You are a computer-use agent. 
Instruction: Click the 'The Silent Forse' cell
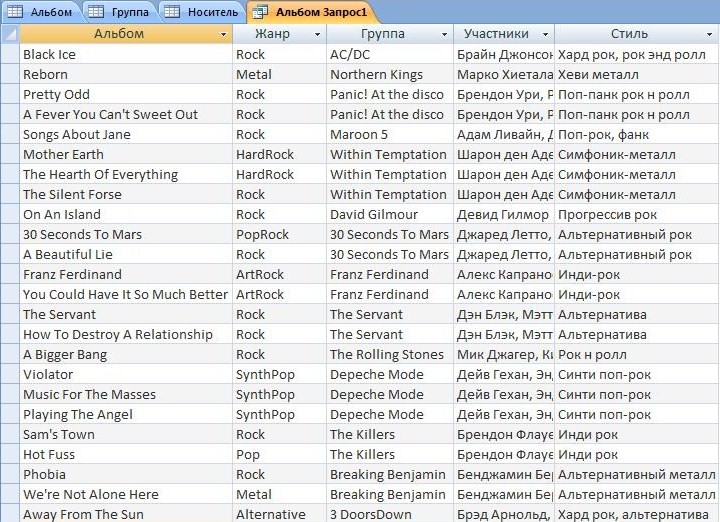tap(126, 194)
